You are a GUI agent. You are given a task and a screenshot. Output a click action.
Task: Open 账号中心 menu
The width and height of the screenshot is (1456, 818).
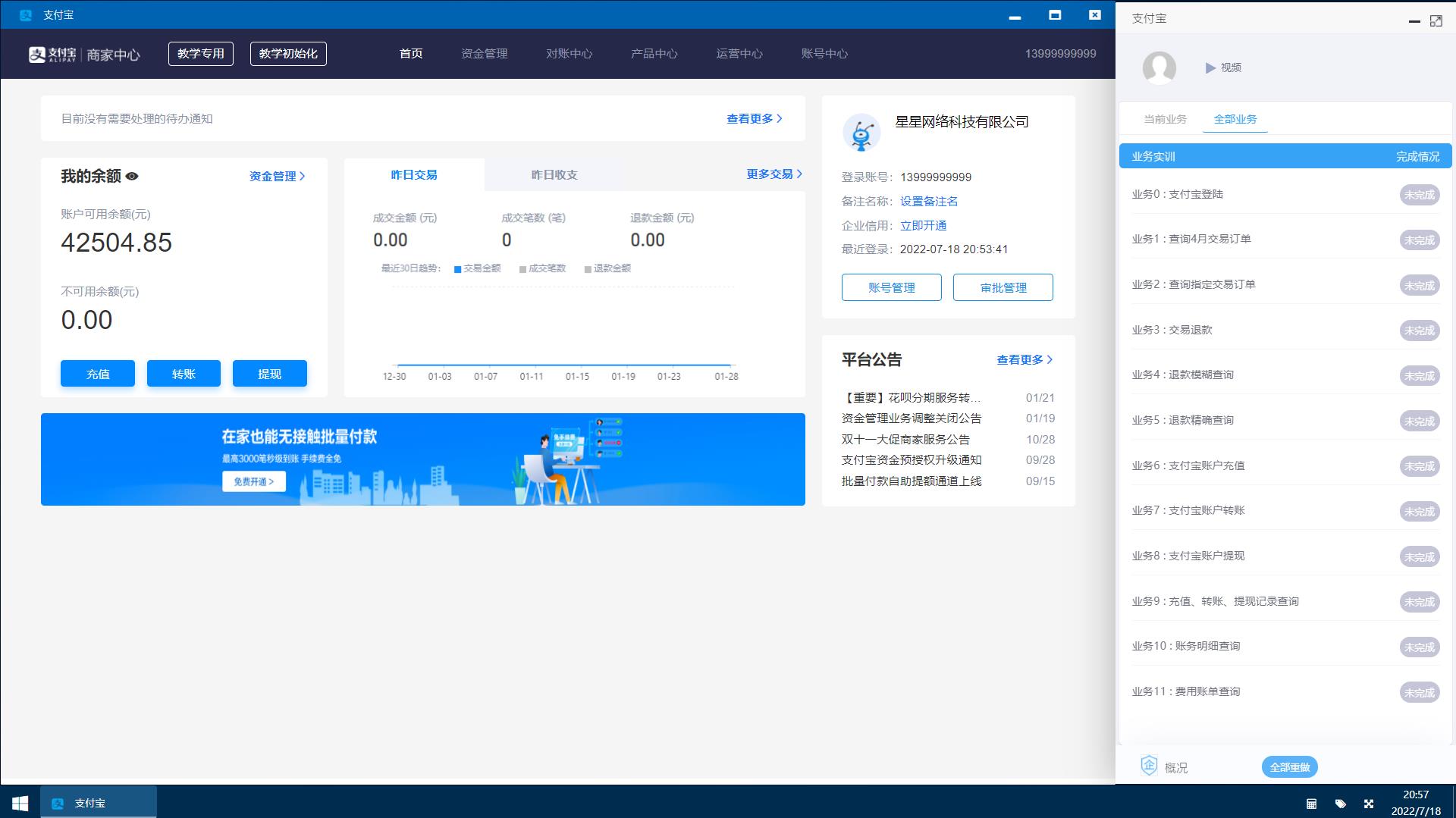tap(824, 54)
